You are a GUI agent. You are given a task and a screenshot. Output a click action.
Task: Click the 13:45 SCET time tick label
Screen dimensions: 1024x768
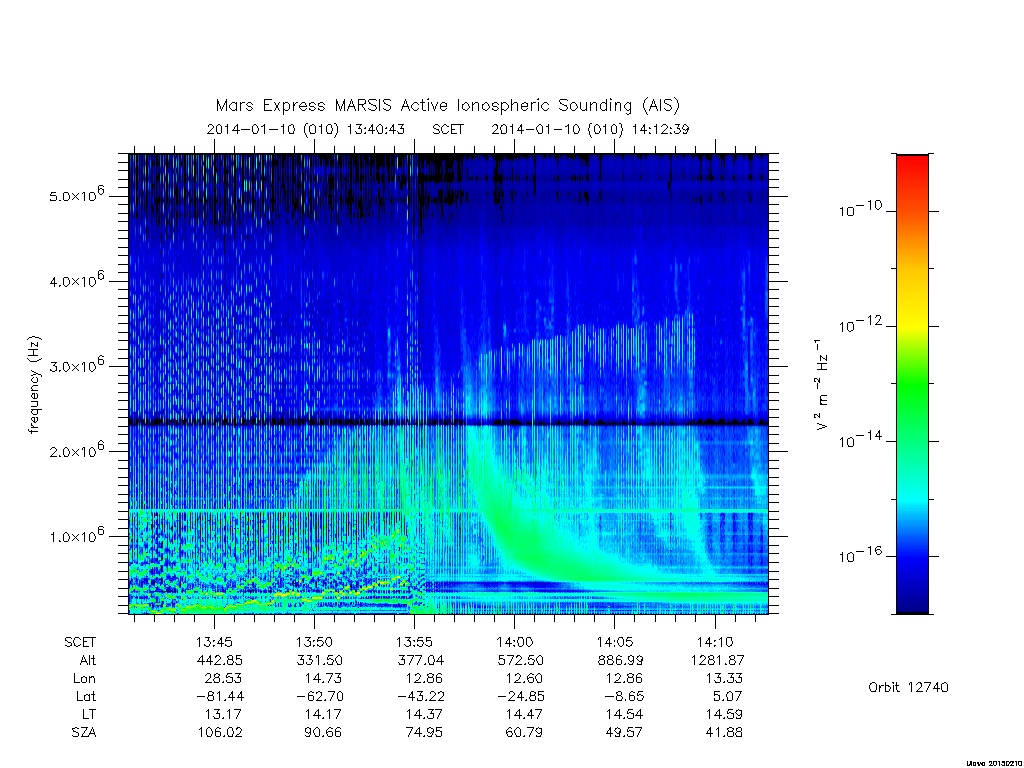click(214, 642)
